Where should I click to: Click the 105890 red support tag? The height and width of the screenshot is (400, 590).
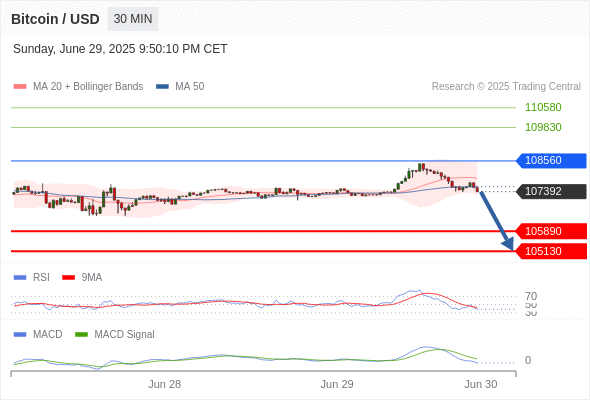(551, 231)
